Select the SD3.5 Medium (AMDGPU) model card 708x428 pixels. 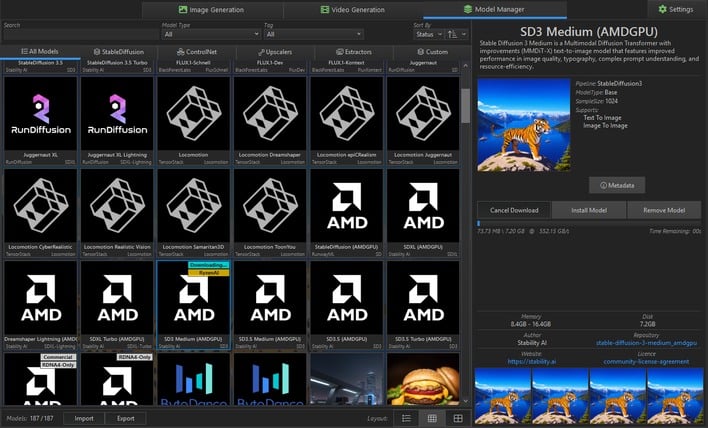270,305
